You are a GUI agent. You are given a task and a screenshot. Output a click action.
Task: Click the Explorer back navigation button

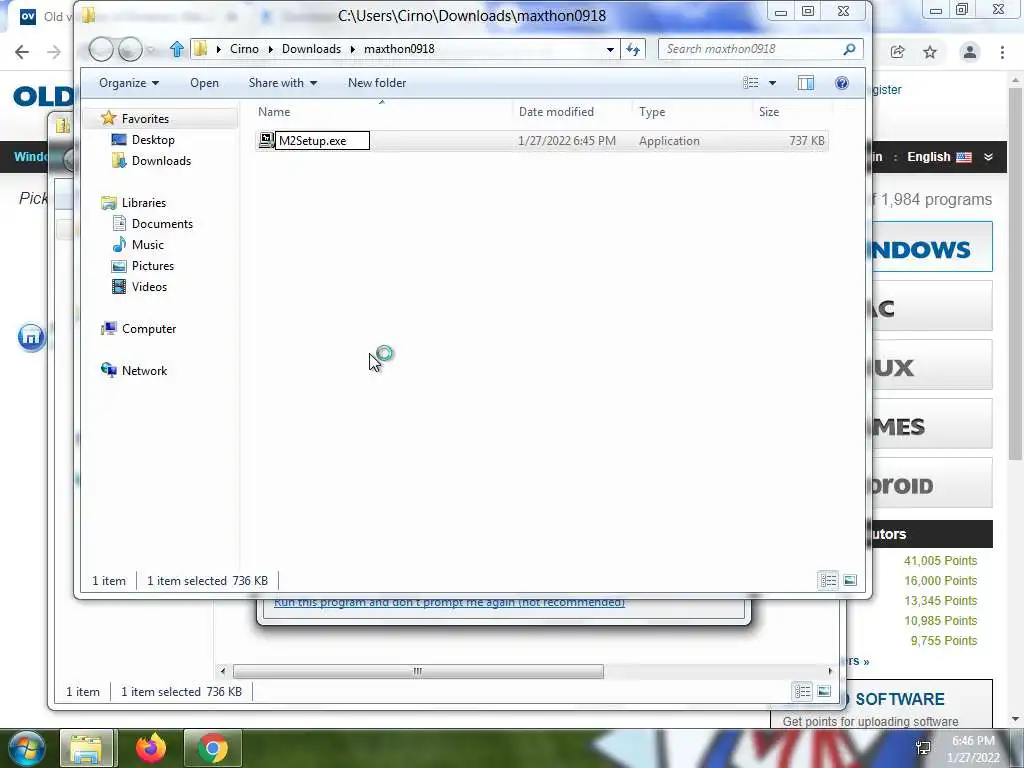pyautogui.click(x=101, y=49)
